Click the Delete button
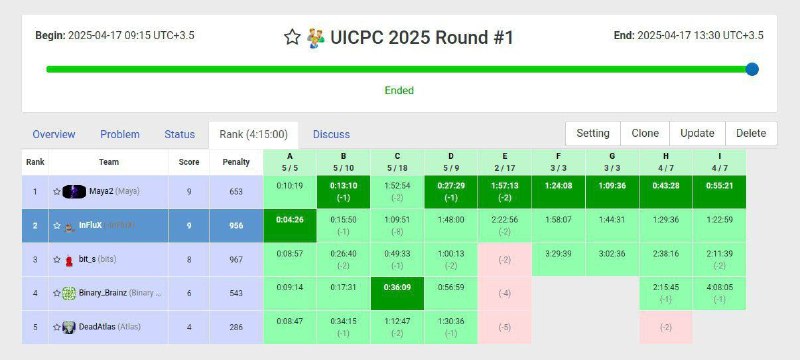The image size is (800, 360). (x=751, y=133)
